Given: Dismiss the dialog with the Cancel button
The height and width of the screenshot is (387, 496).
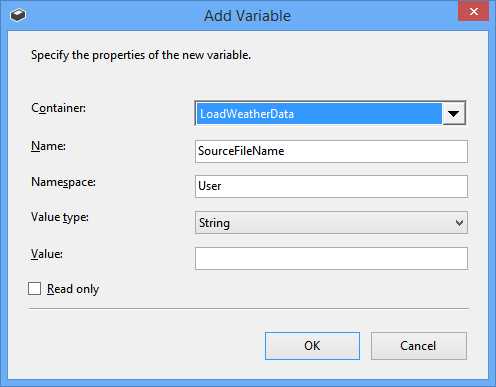Looking at the screenshot, I should pyautogui.click(x=419, y=346).
